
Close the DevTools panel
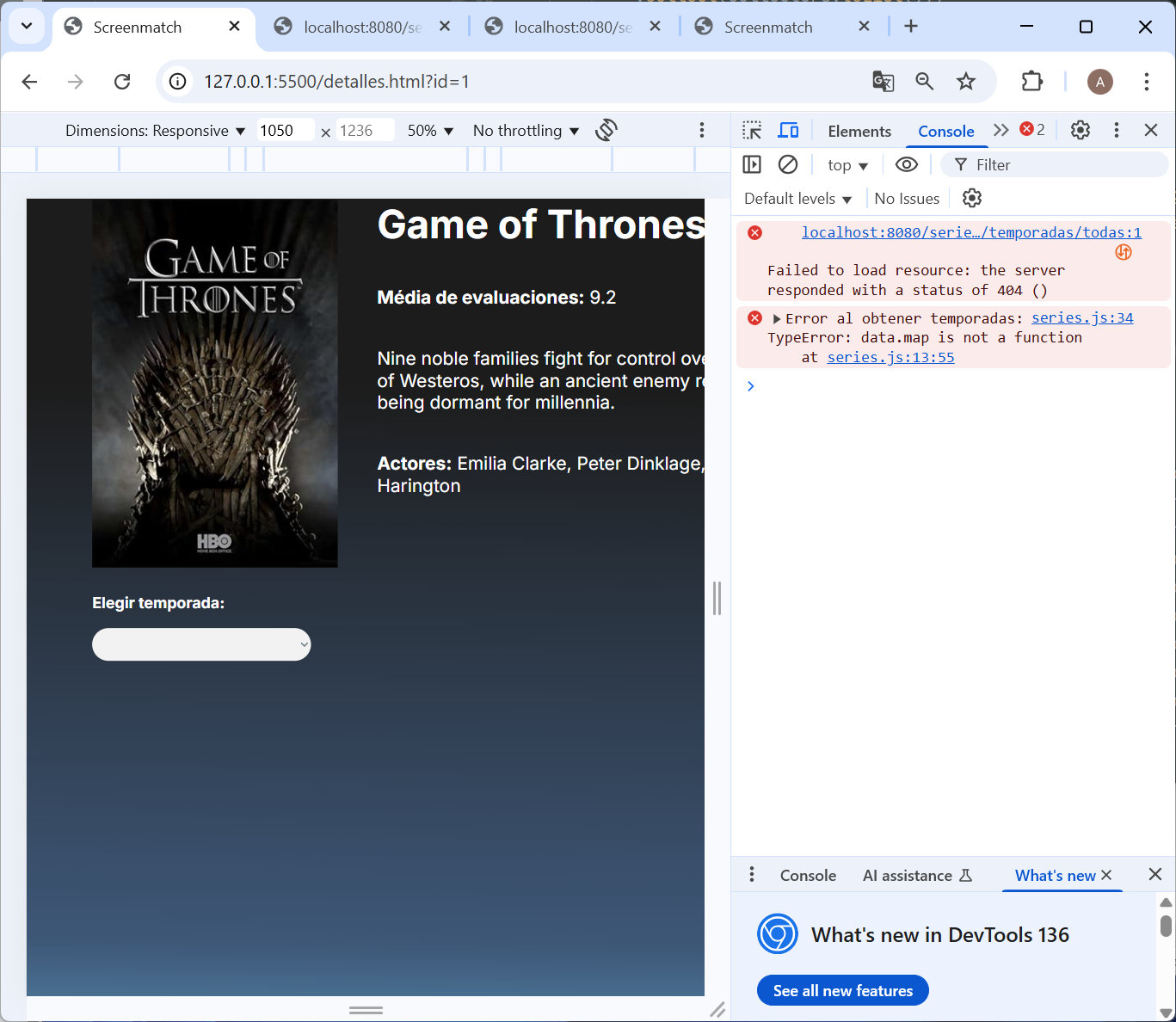[1151, 130]
